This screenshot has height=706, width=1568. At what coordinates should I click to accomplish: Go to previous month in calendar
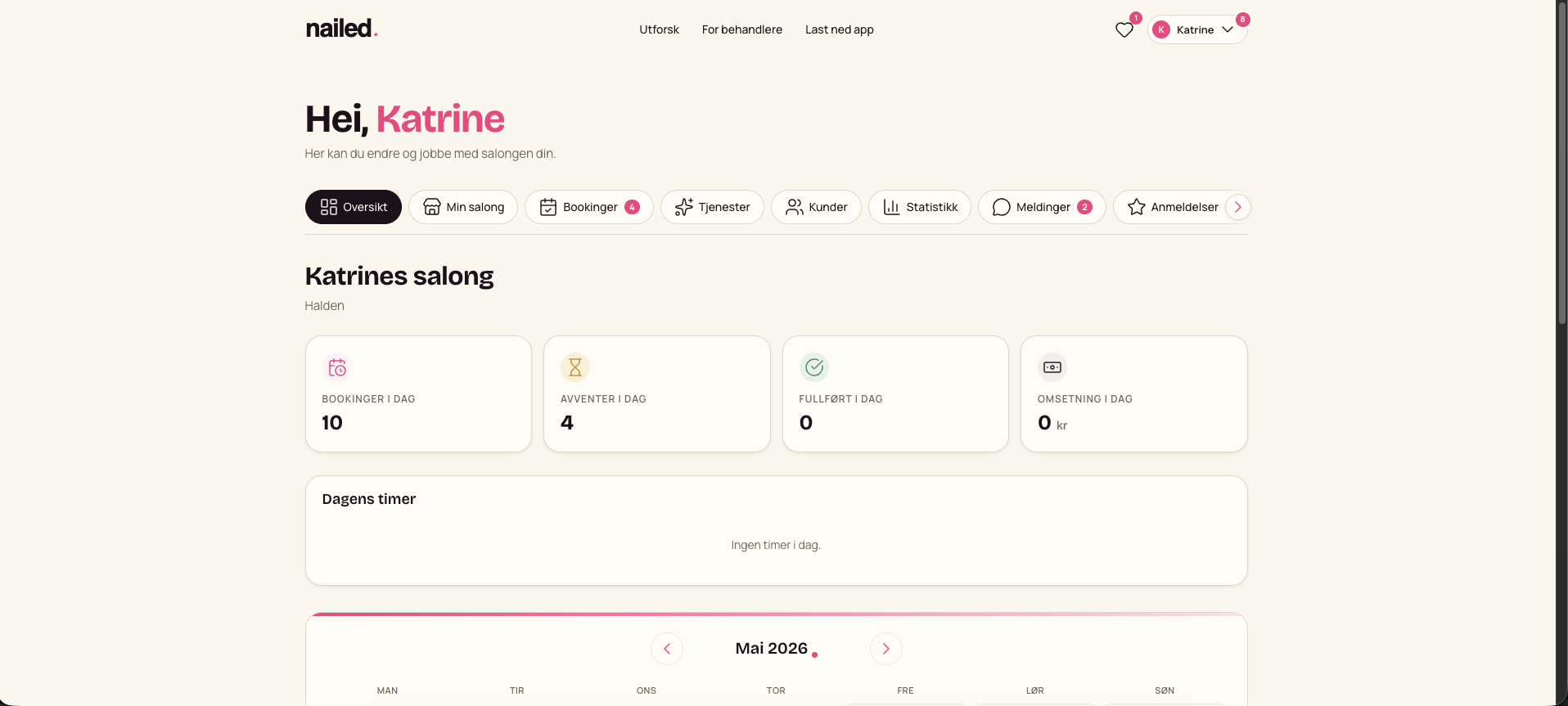click(667, 649)
